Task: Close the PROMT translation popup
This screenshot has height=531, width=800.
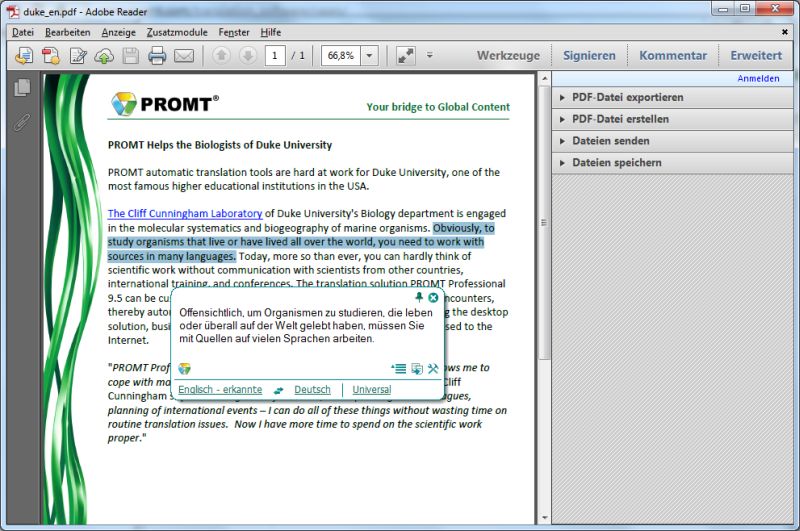Action: (x=433, y=297)
